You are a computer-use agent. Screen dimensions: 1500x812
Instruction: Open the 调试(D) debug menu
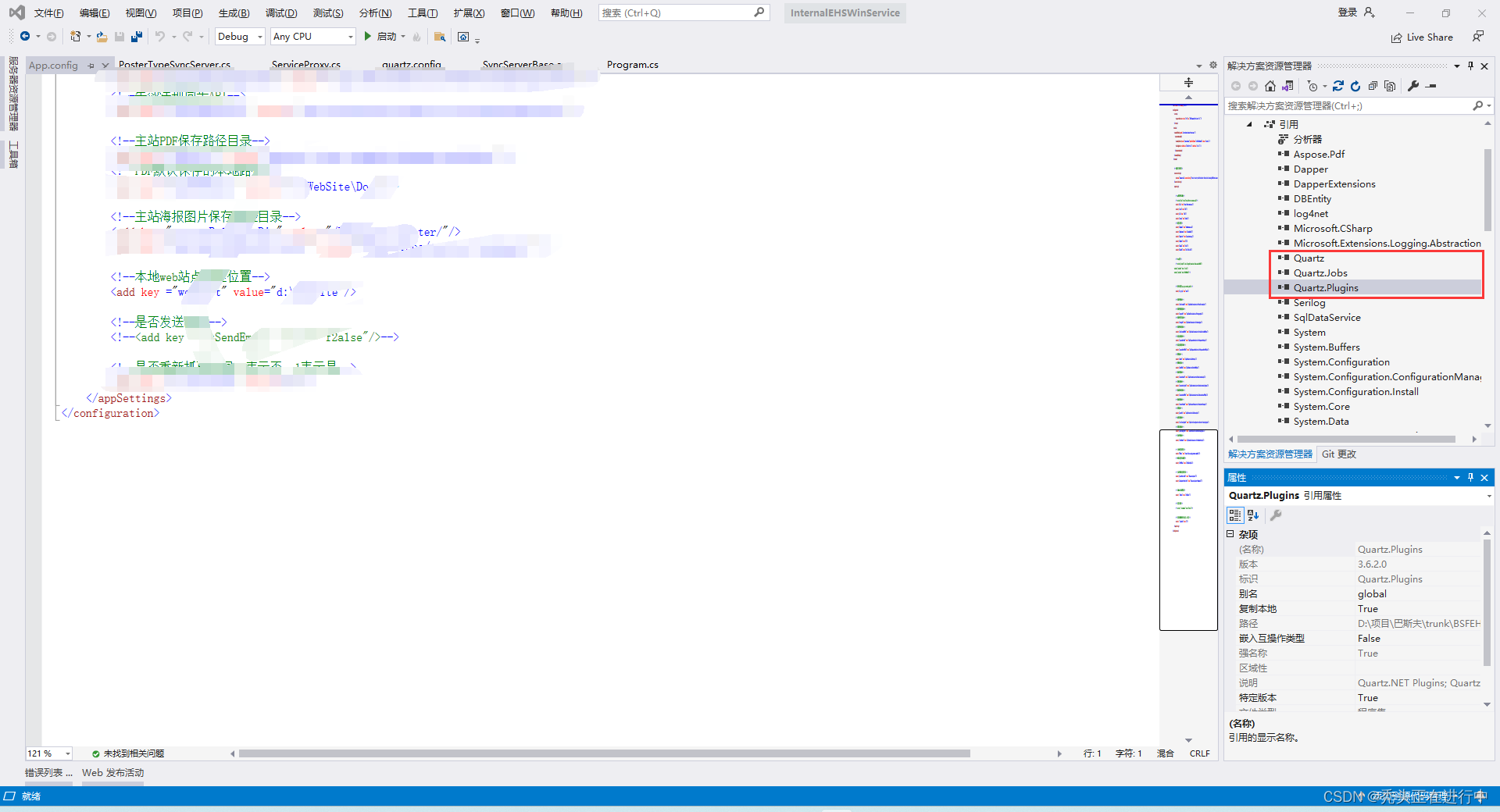click(x=280, y=13)
